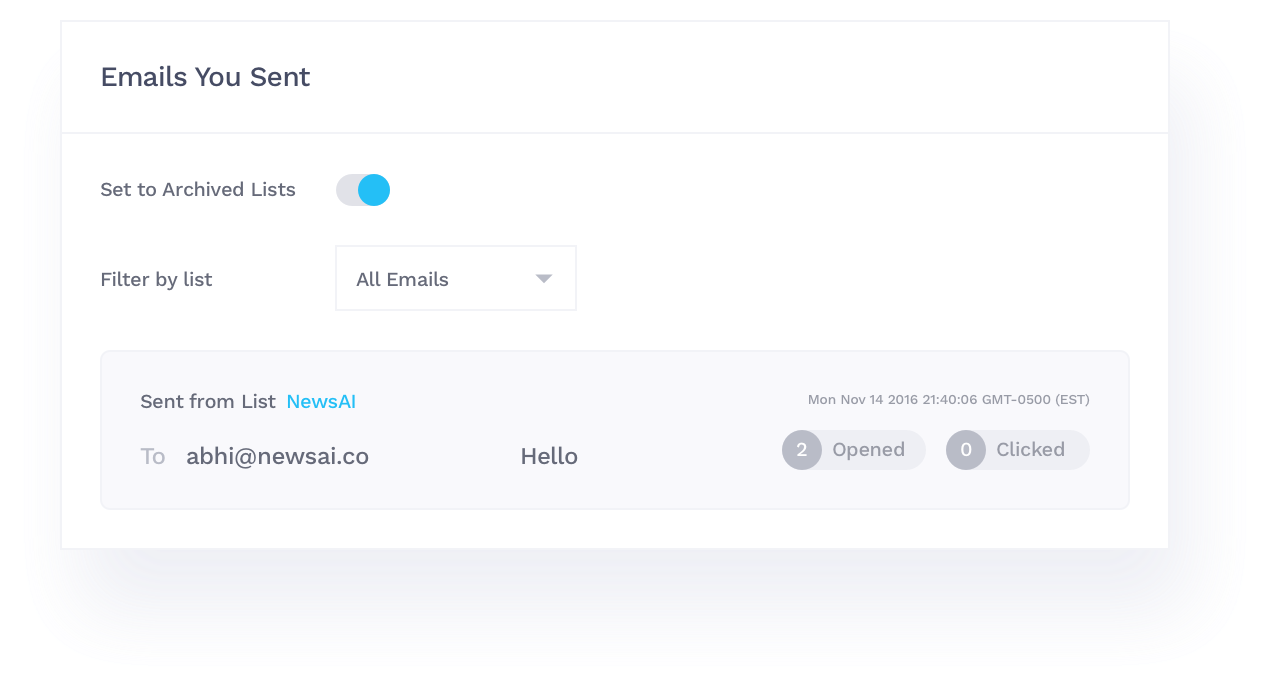The height and width of the screenshot is (690, 1270).
Task: Click the Emails You Sent heading
Action: pyautogui.click(x=205, y=77)
